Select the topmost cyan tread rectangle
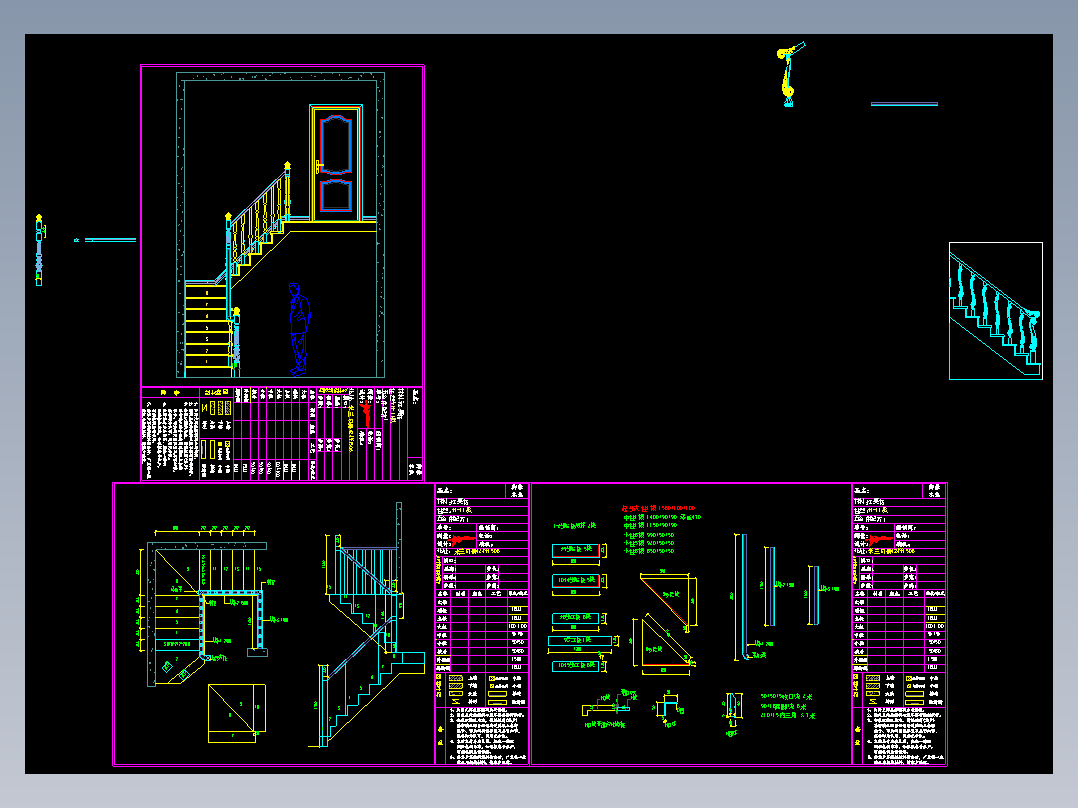 click(x=576, y=550)
